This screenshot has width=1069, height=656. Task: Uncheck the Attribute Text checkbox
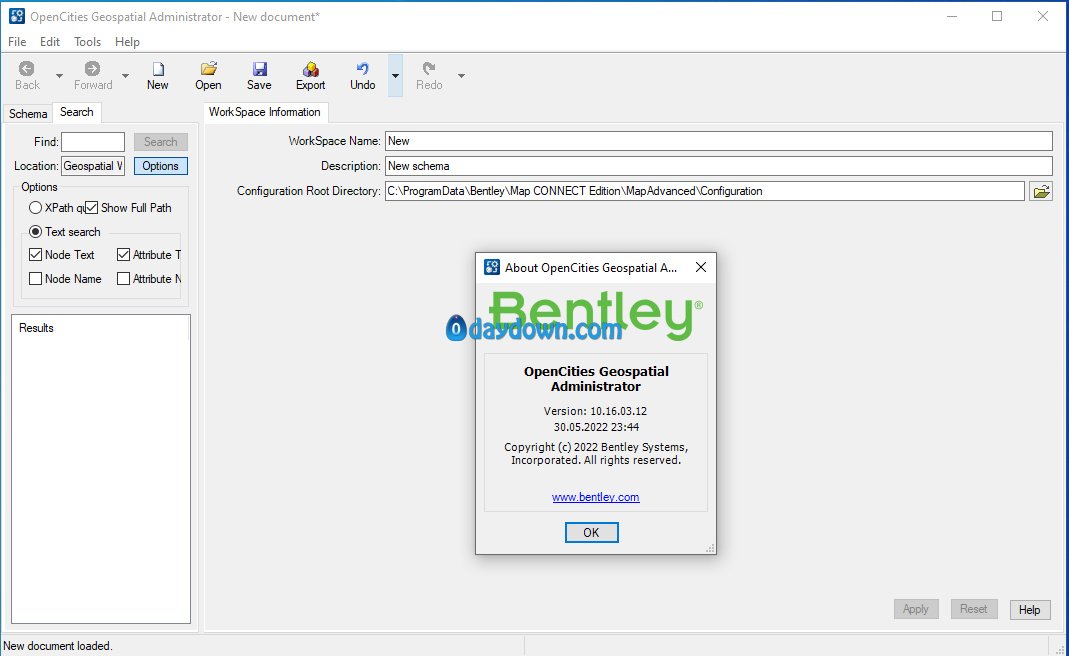tap(123, 254)
